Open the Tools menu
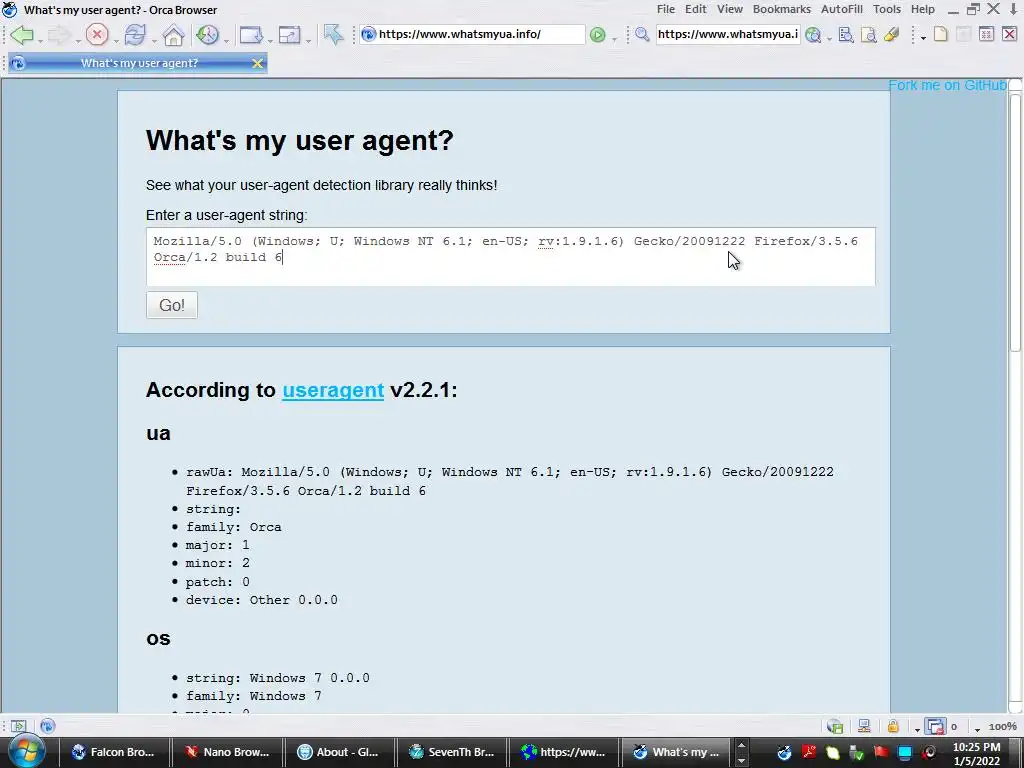The width and height of the screenshot is (1024, 768). (887, 9)
